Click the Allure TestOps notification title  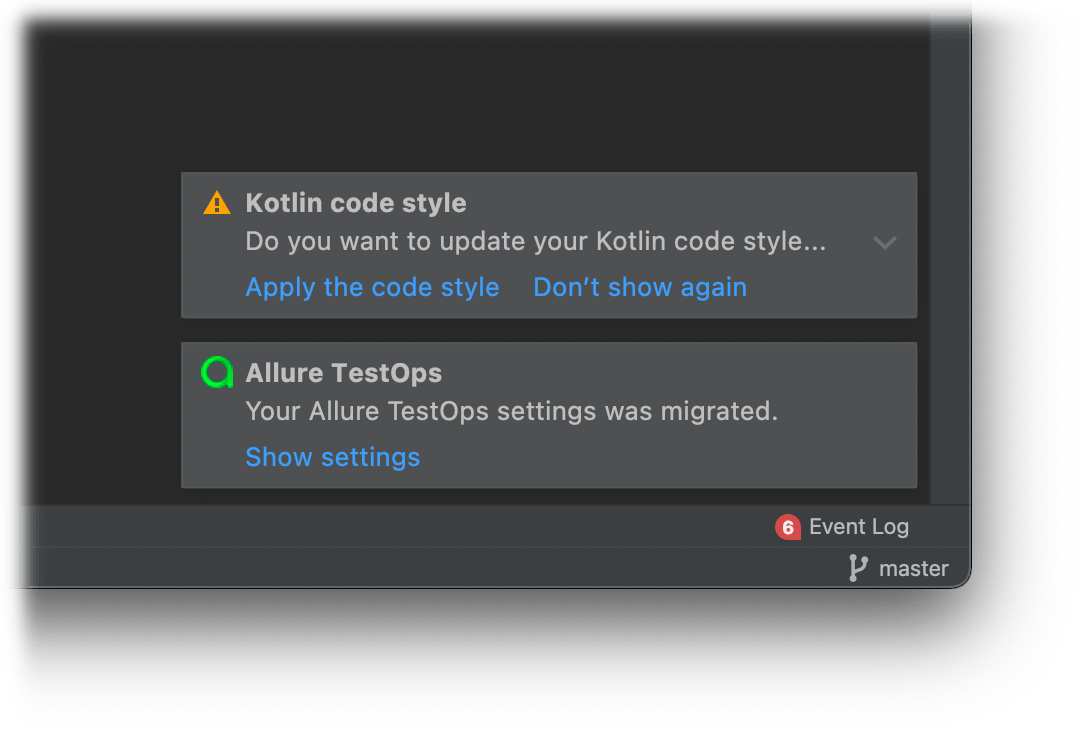(343, 373)
